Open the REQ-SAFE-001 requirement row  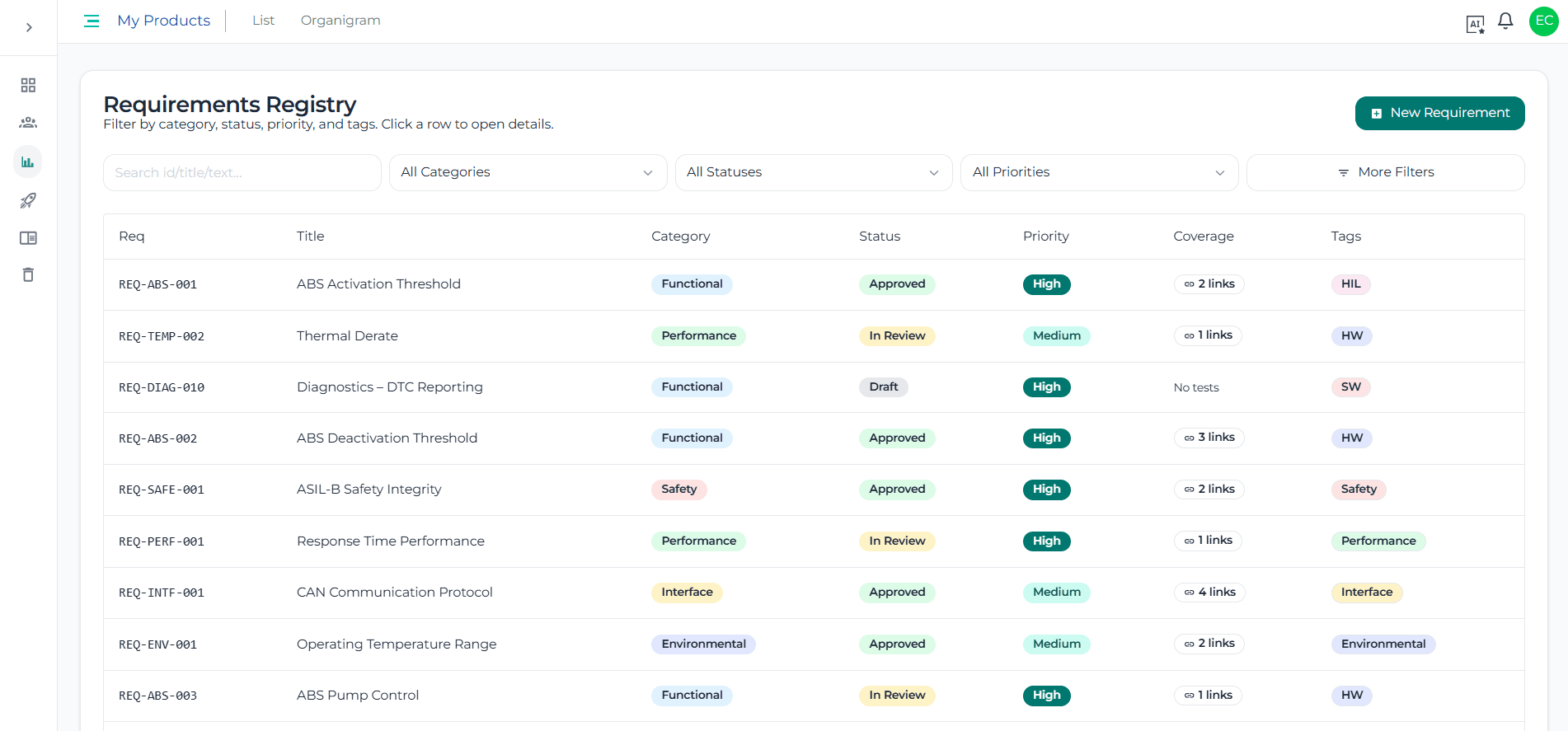click(369, 490)
